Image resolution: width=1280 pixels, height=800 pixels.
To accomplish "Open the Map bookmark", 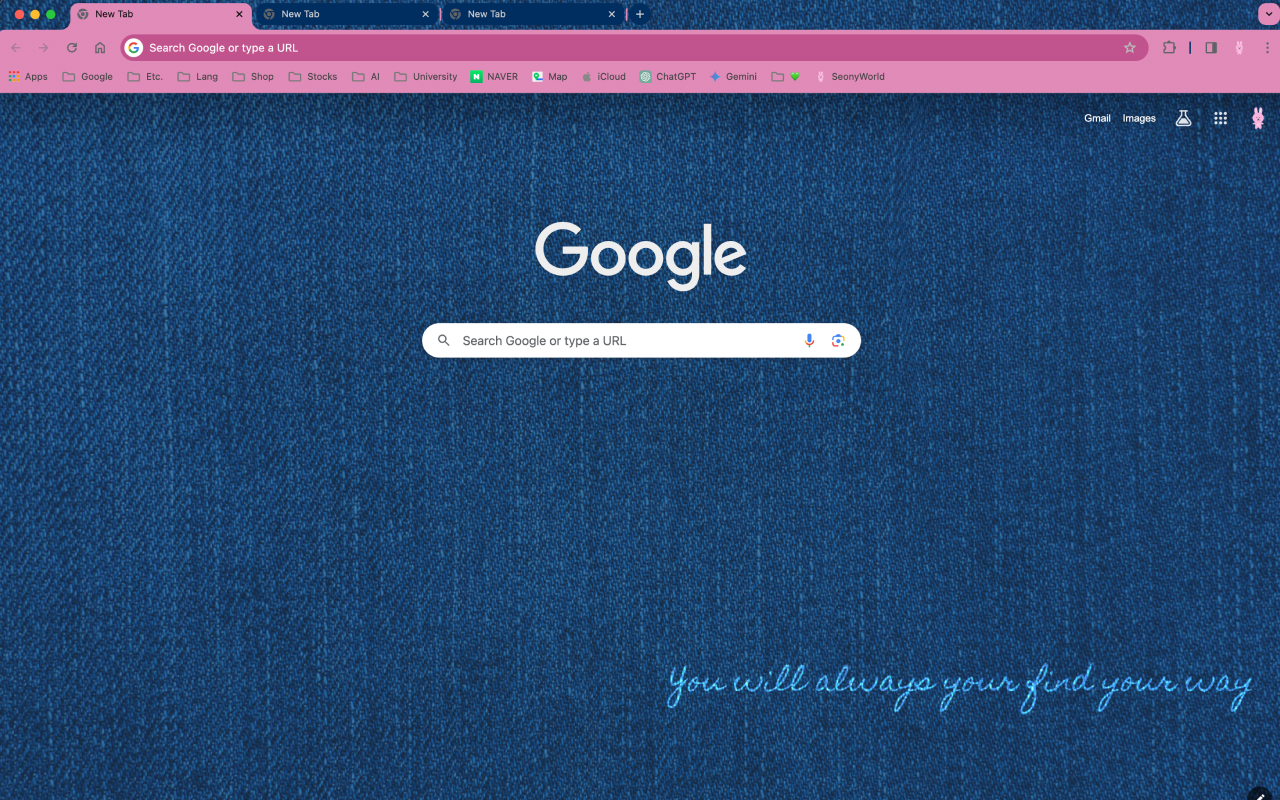I will pyautogui.click(x=550, y=76).
